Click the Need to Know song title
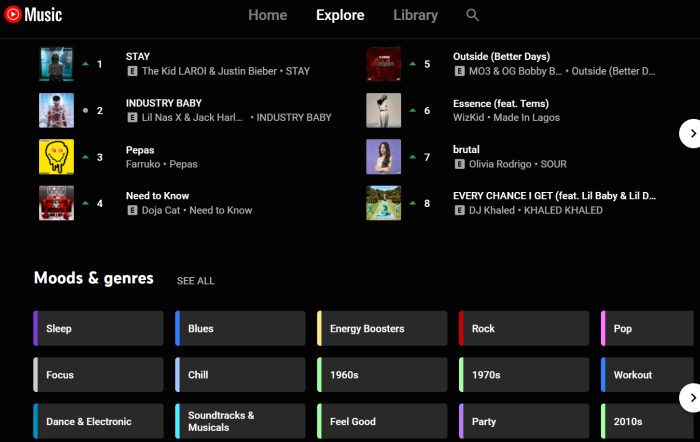This screenshot has height=442, width=700. 157,196
